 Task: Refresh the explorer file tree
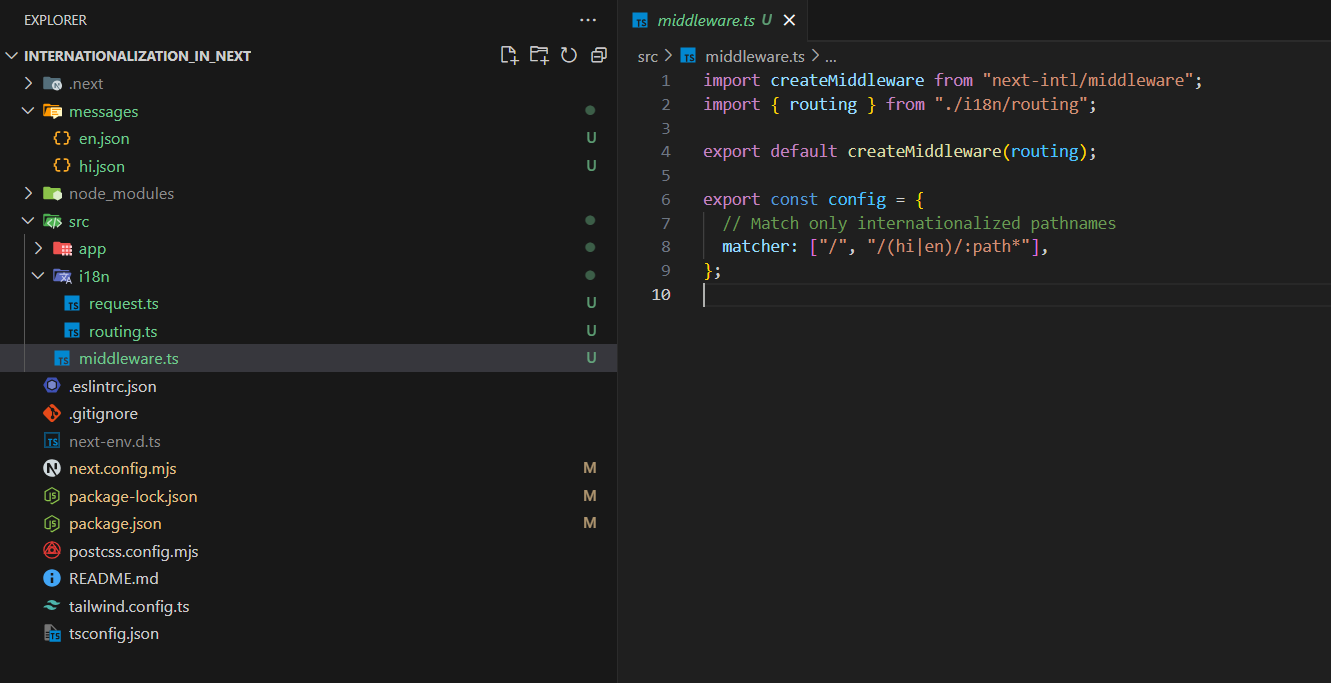point(569,55)
